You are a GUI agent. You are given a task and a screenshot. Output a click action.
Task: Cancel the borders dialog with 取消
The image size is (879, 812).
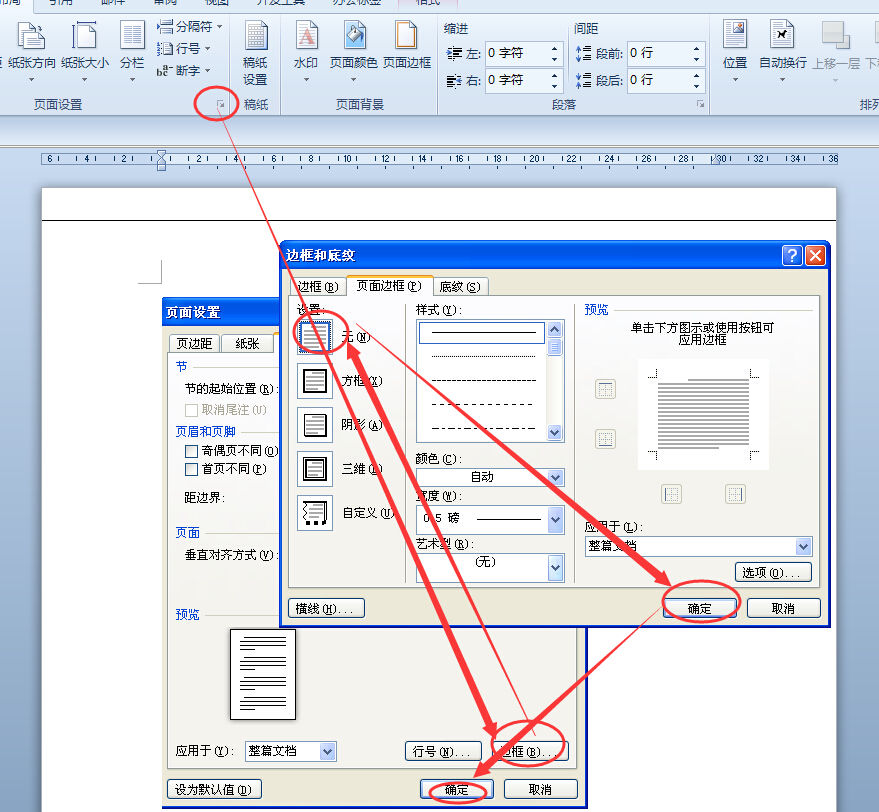click(784, 608)
